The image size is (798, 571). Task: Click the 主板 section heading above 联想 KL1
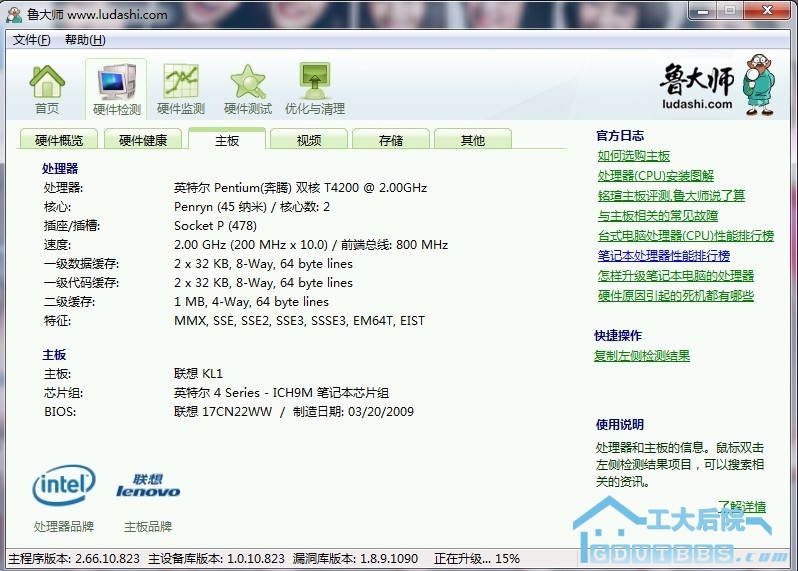point(54,355)
